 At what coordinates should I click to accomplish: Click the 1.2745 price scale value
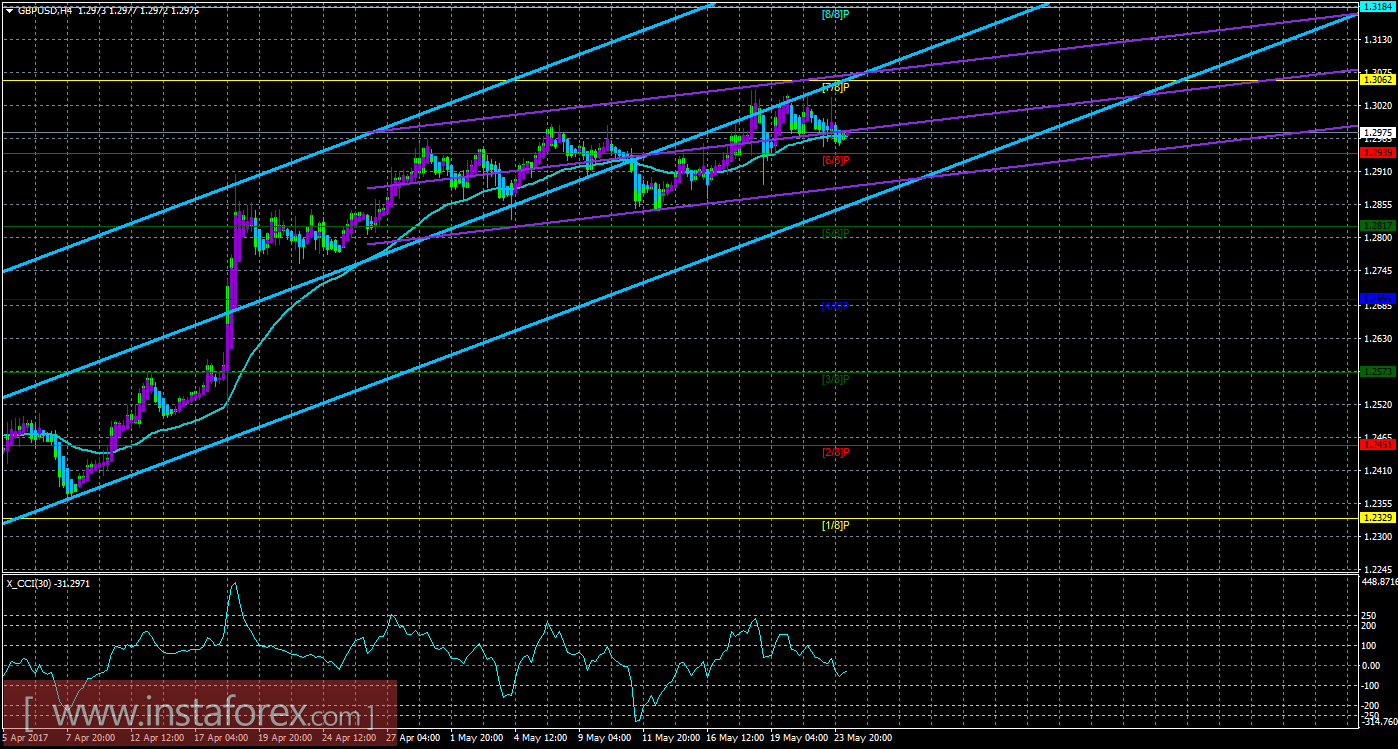(1378, 271)
